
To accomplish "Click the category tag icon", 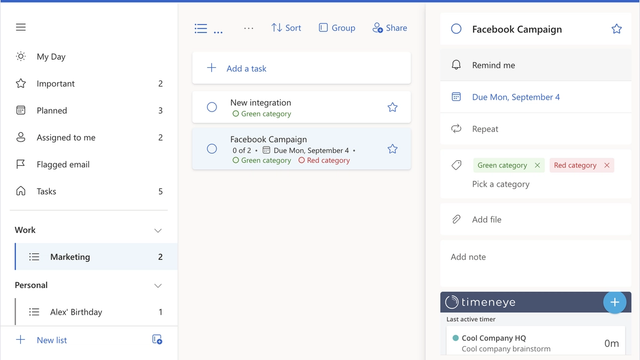I will tap(456, 165).
